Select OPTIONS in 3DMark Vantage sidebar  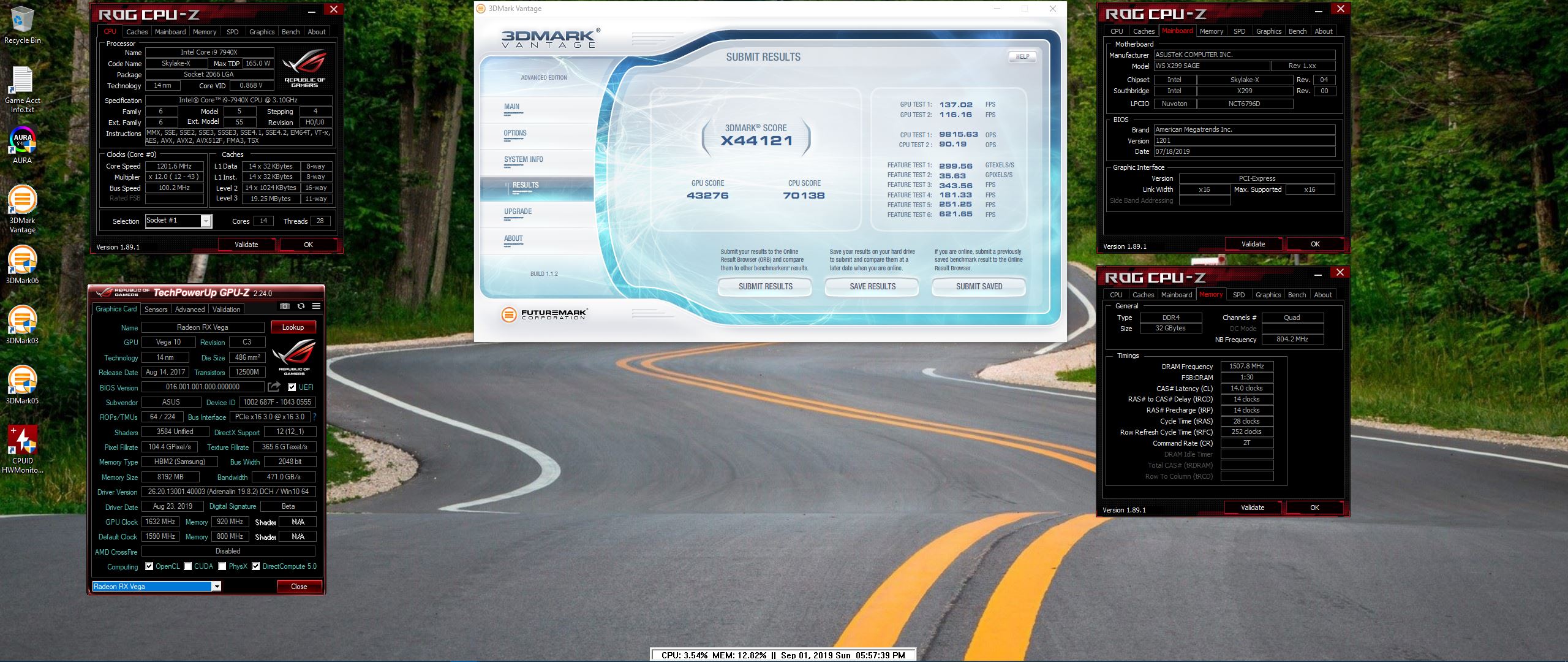coord(515,133)
